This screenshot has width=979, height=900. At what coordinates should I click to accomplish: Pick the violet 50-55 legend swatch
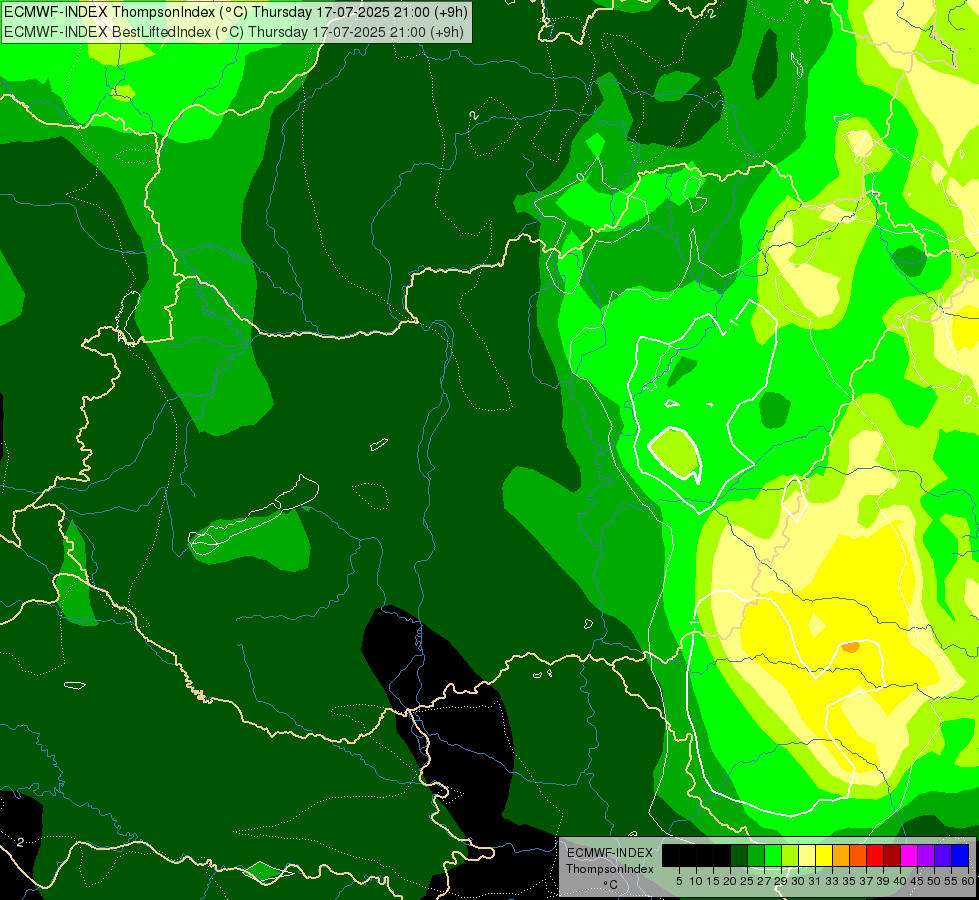[x=943, y=855]
